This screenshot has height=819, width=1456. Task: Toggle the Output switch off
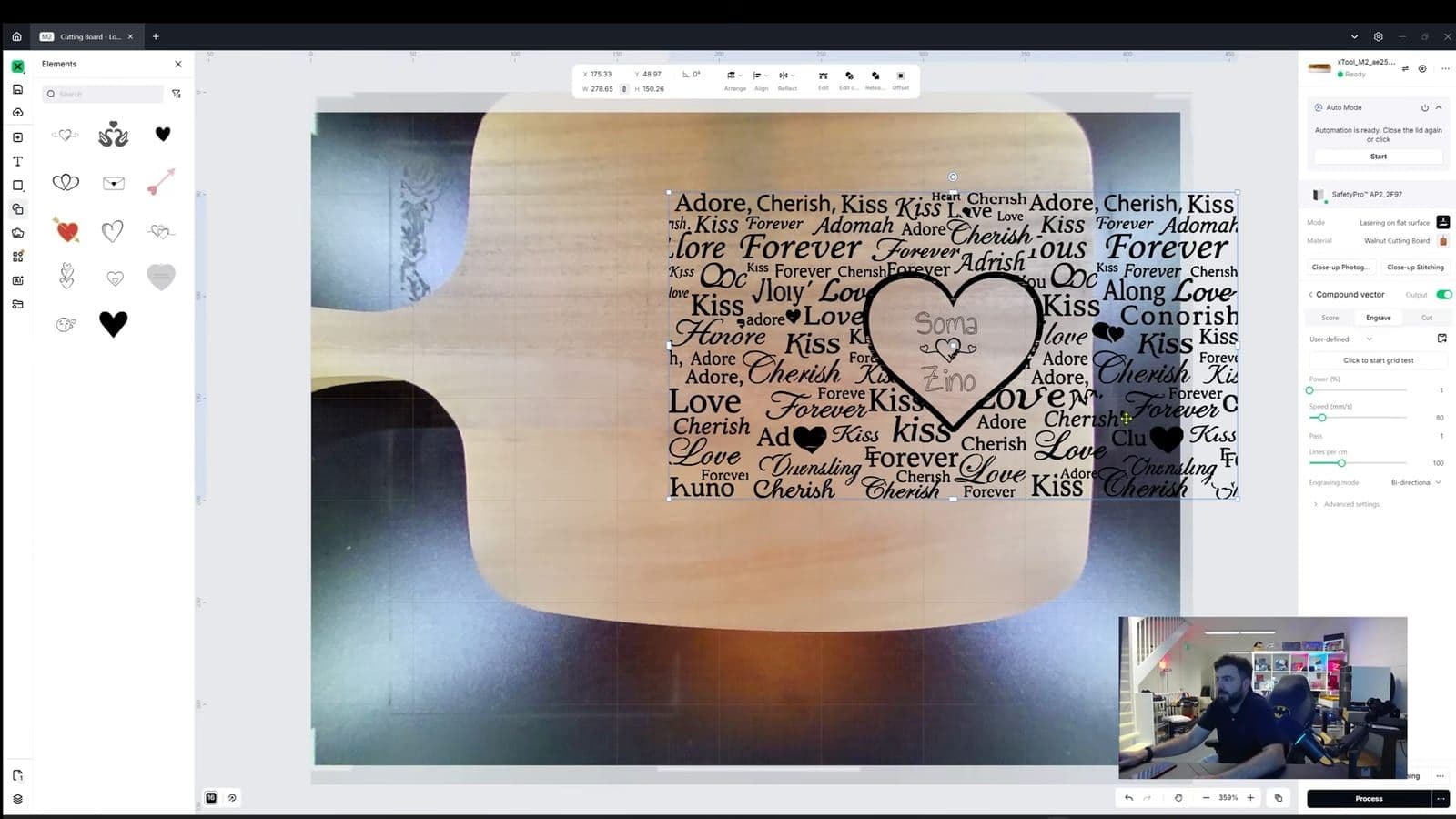1443,295
